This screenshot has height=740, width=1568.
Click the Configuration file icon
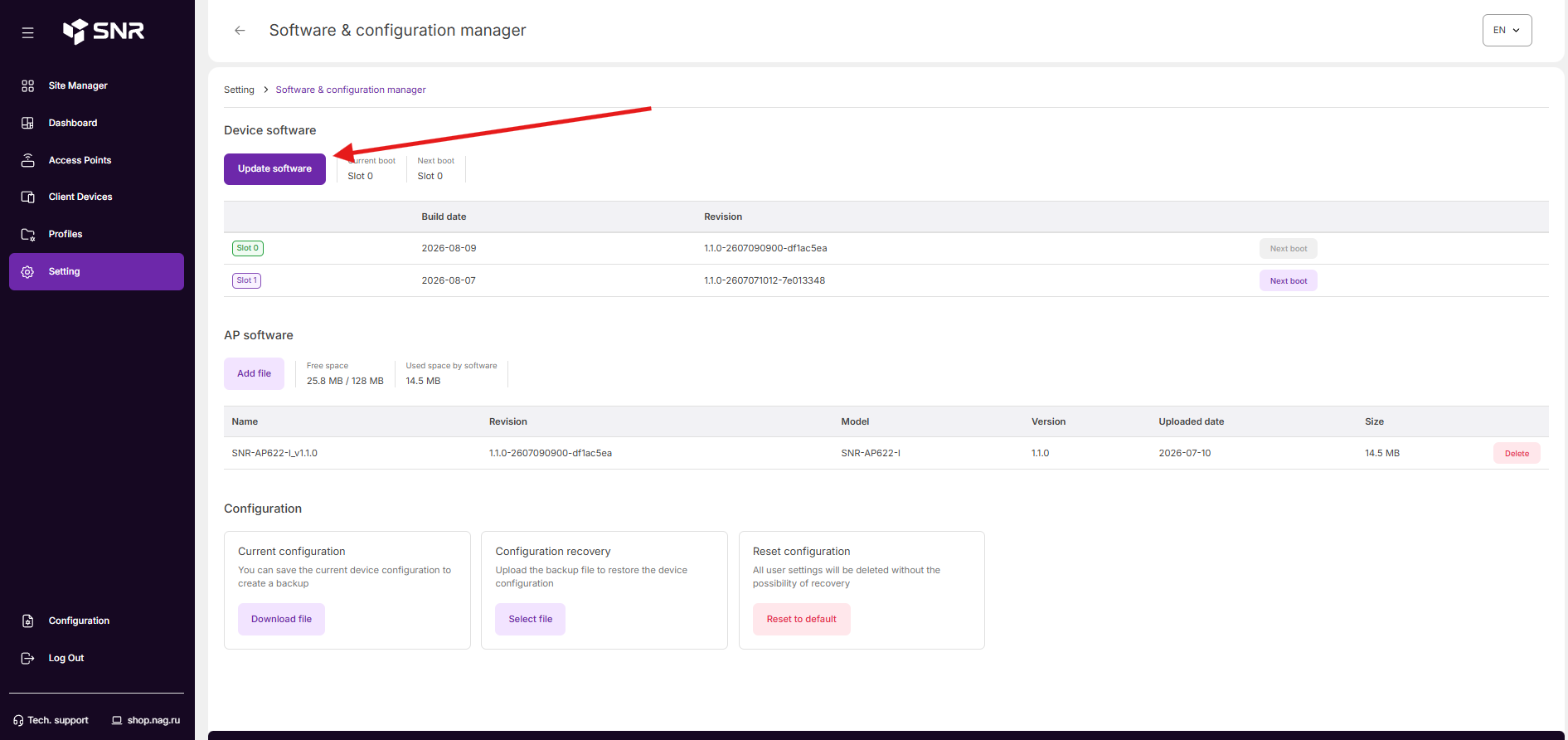27,621
